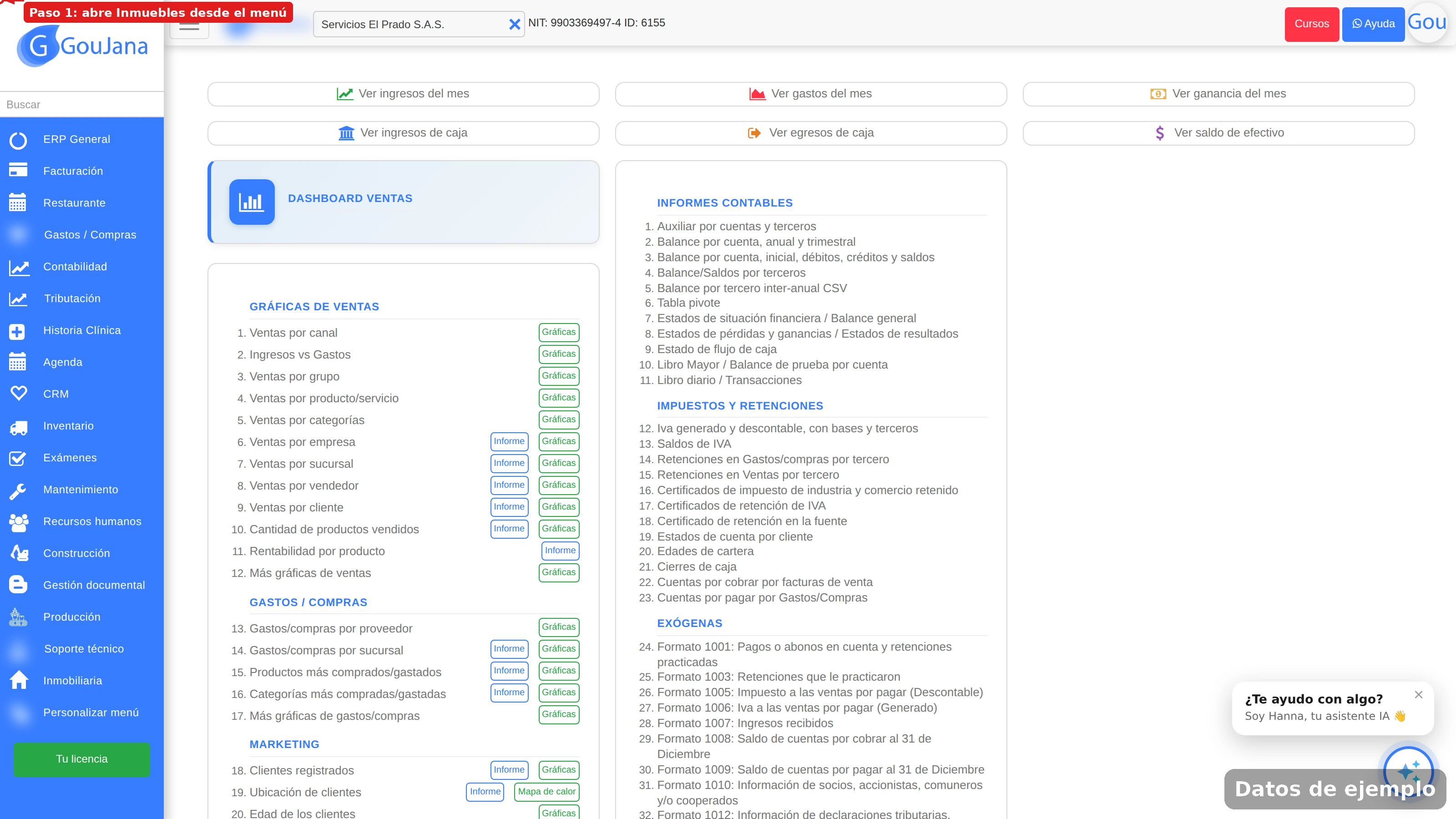Screen dimensions: 1456x819
Task: Open Informe for Rentabilidad por producto
Action: [560, 551]
